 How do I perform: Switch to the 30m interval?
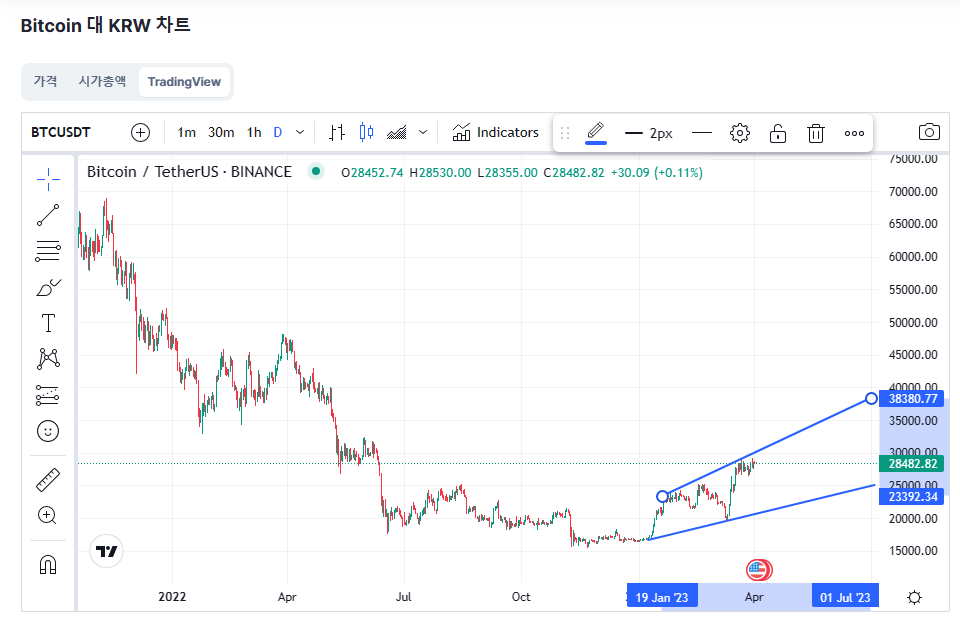tap(221, 132)
